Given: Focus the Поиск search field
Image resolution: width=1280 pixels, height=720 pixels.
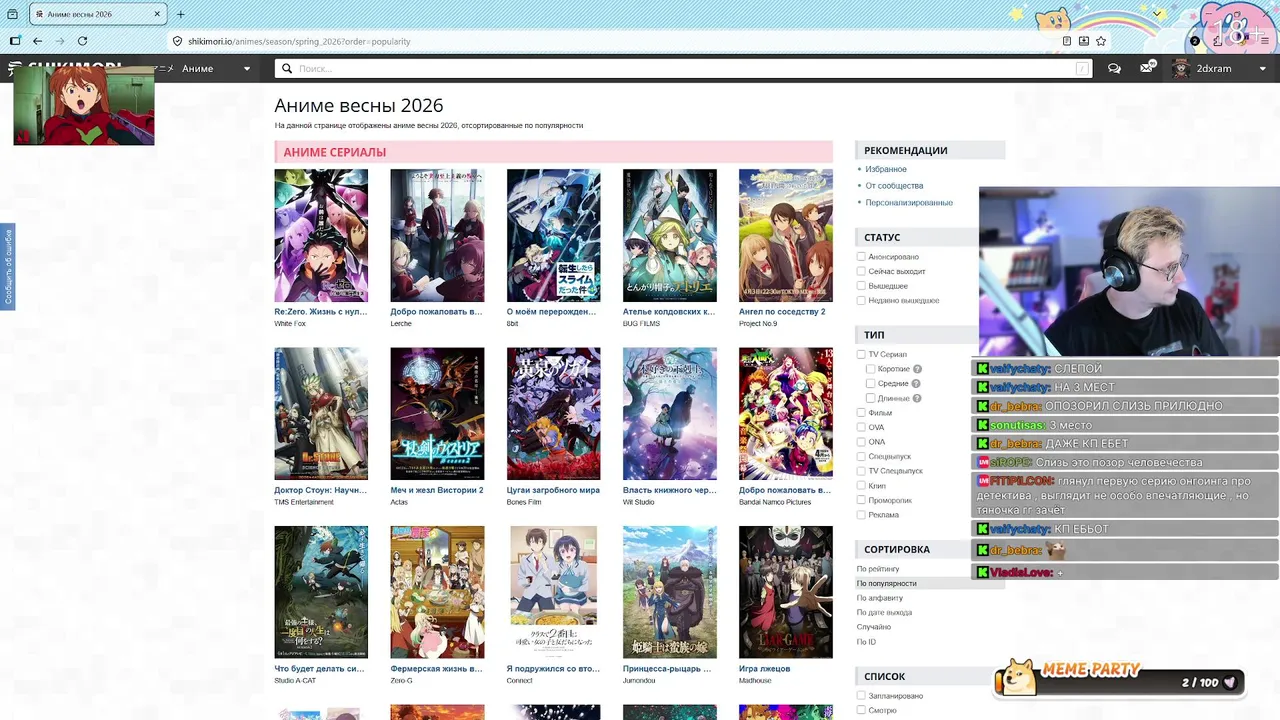Looking at the screenshot, I should [684, 68].
